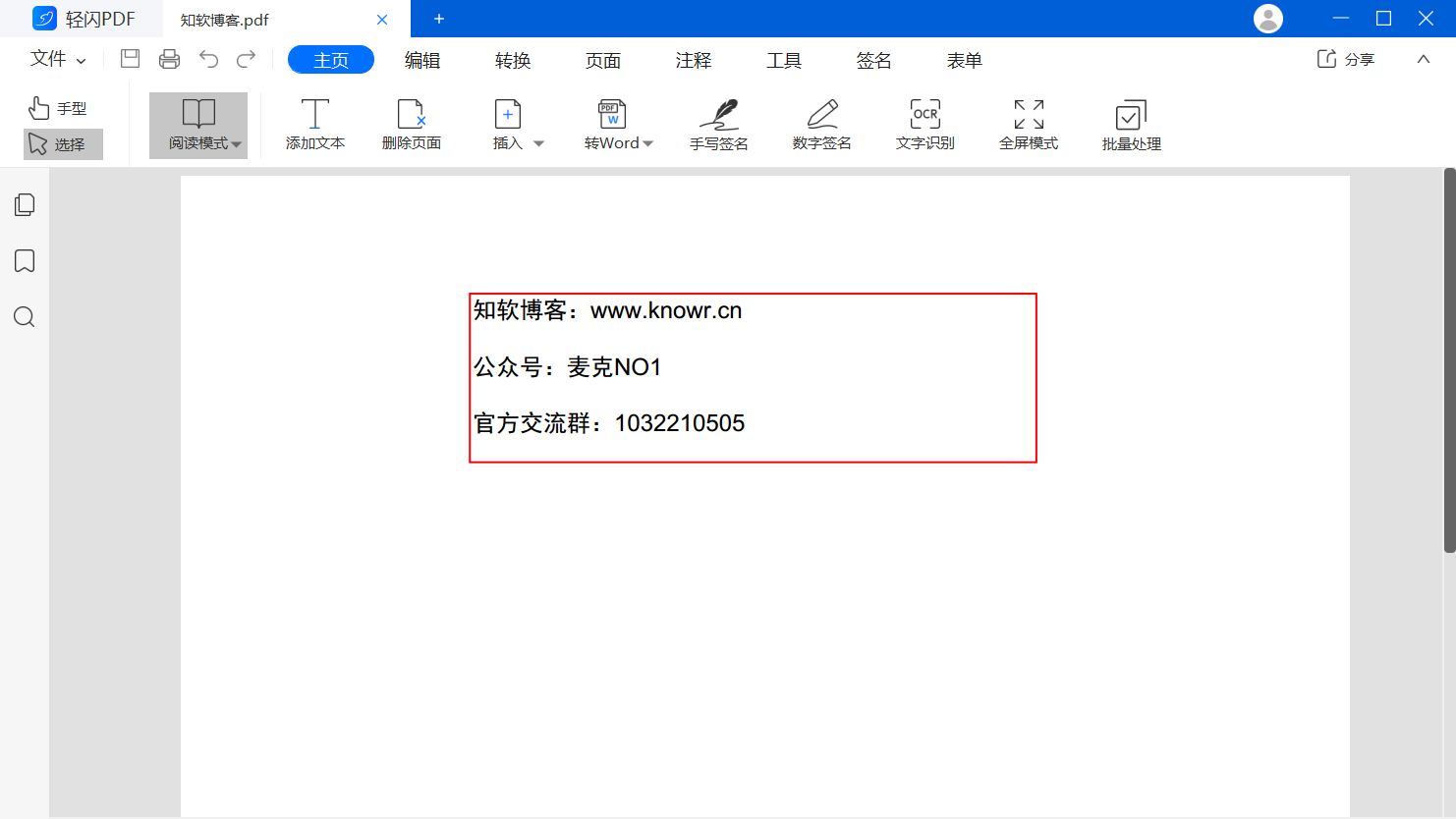Start 文字识别 OCR

coord(925,125)
